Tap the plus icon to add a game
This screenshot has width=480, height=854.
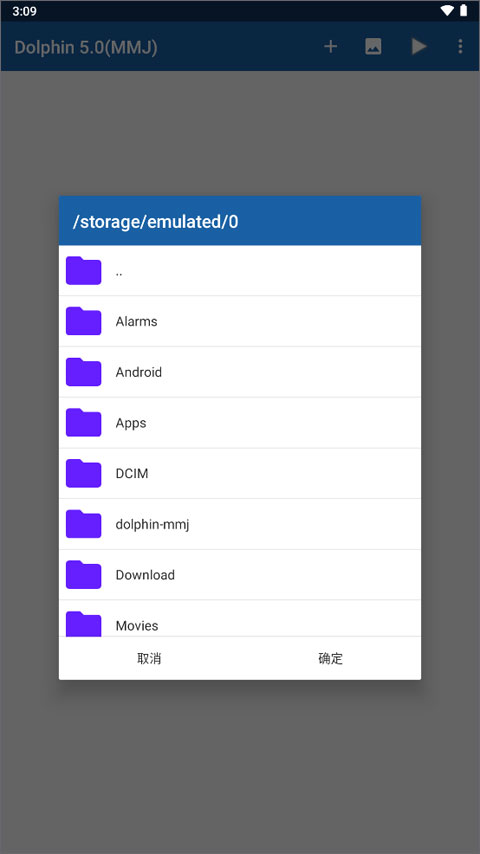(x=330, y=47)
